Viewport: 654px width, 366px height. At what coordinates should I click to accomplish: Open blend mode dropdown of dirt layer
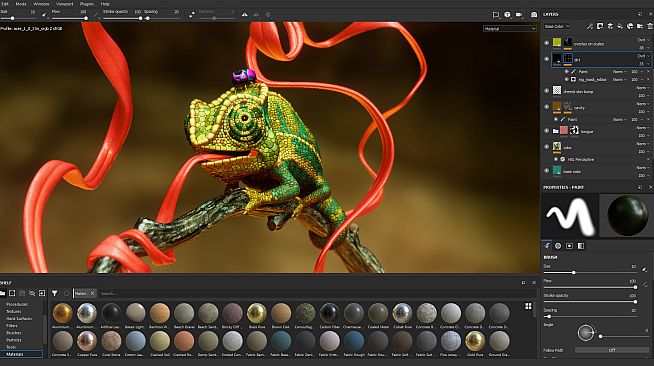[643, 56]
